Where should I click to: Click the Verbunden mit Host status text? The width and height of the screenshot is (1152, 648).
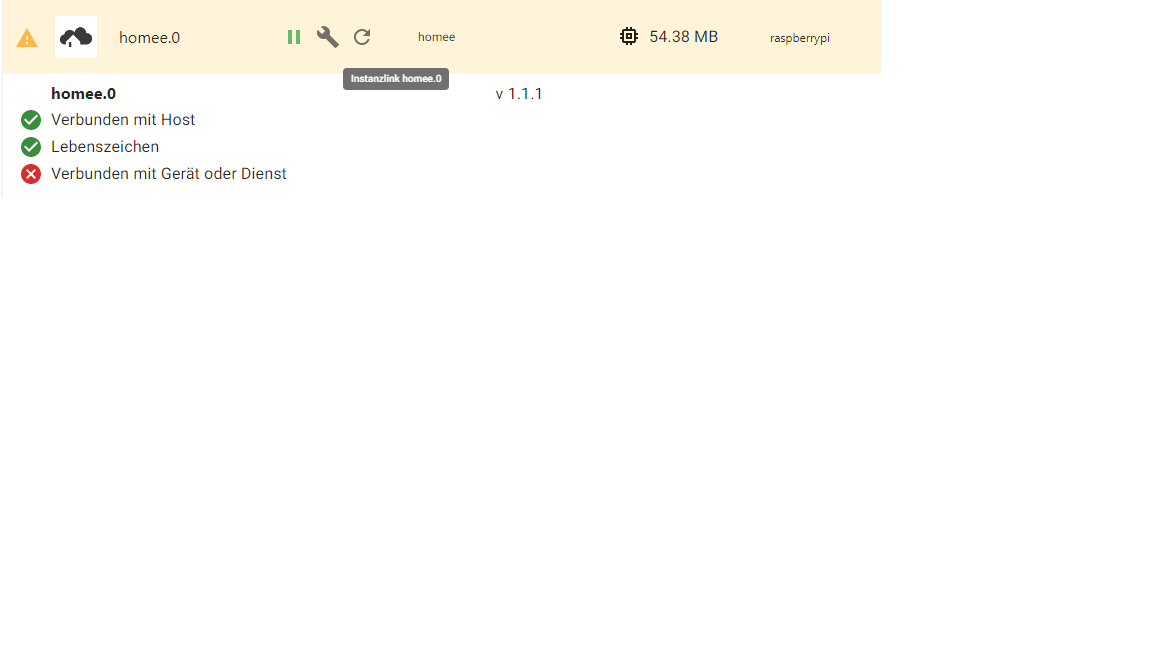pyautogui.click(x=123, y=120)
